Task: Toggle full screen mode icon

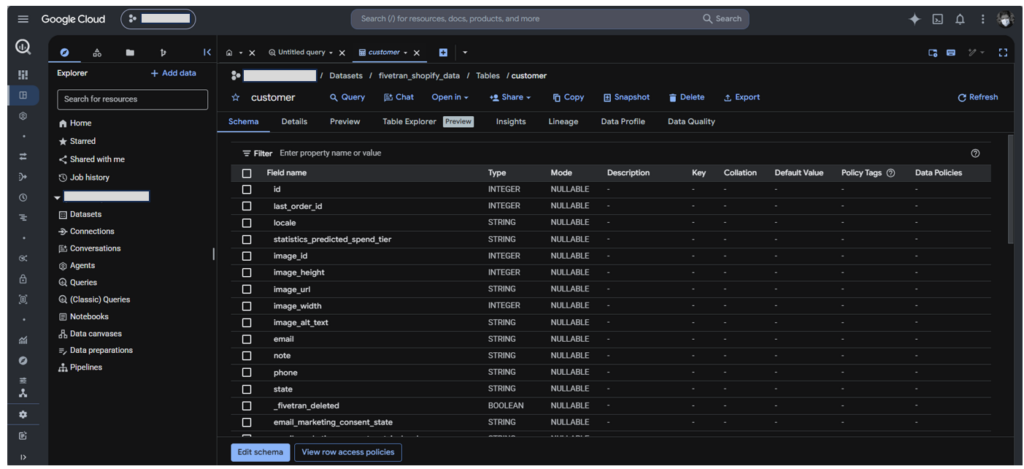Action: click(x=1003, y=52)
